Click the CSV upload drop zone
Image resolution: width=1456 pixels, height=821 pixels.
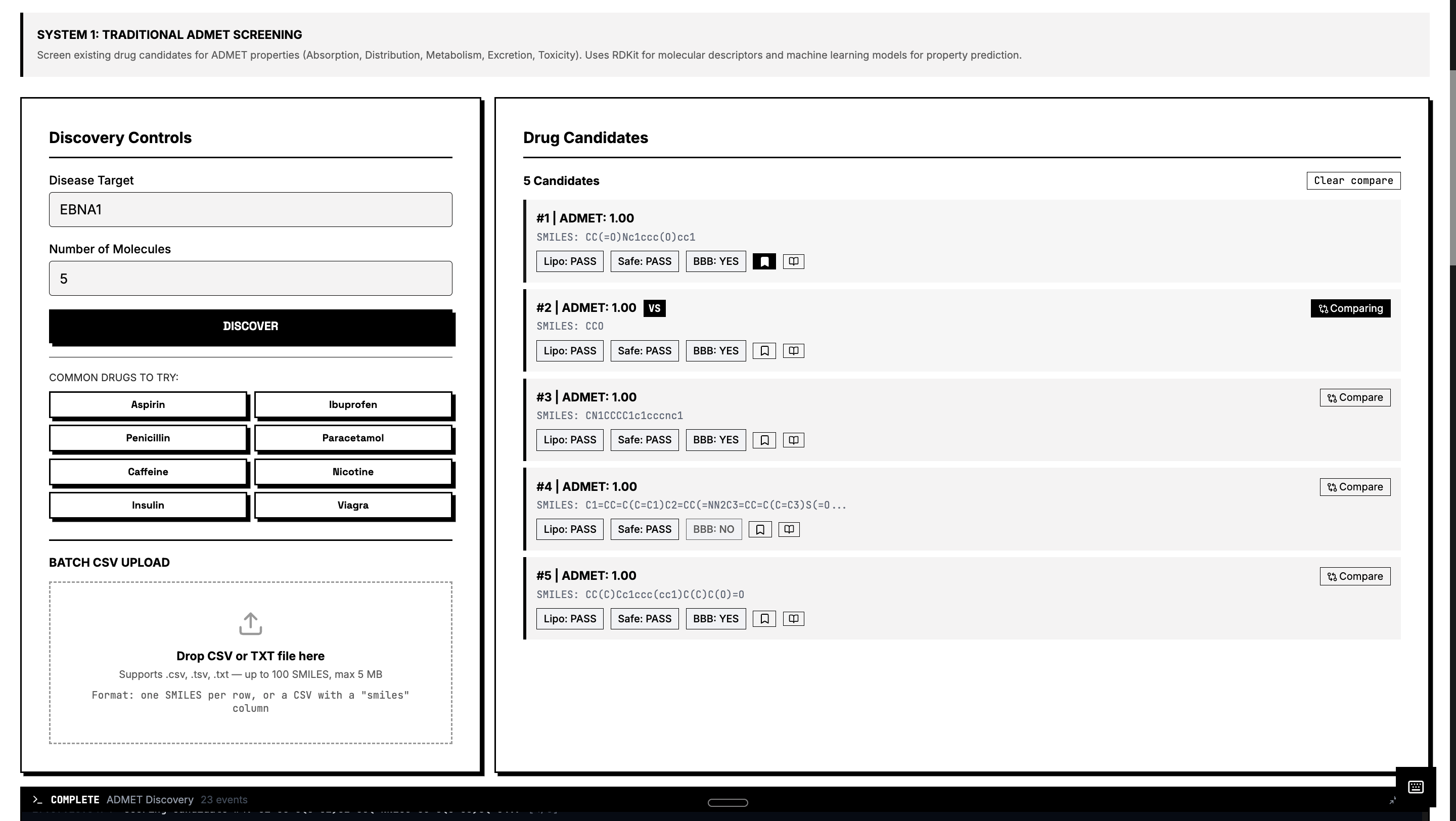click(250, 662)
